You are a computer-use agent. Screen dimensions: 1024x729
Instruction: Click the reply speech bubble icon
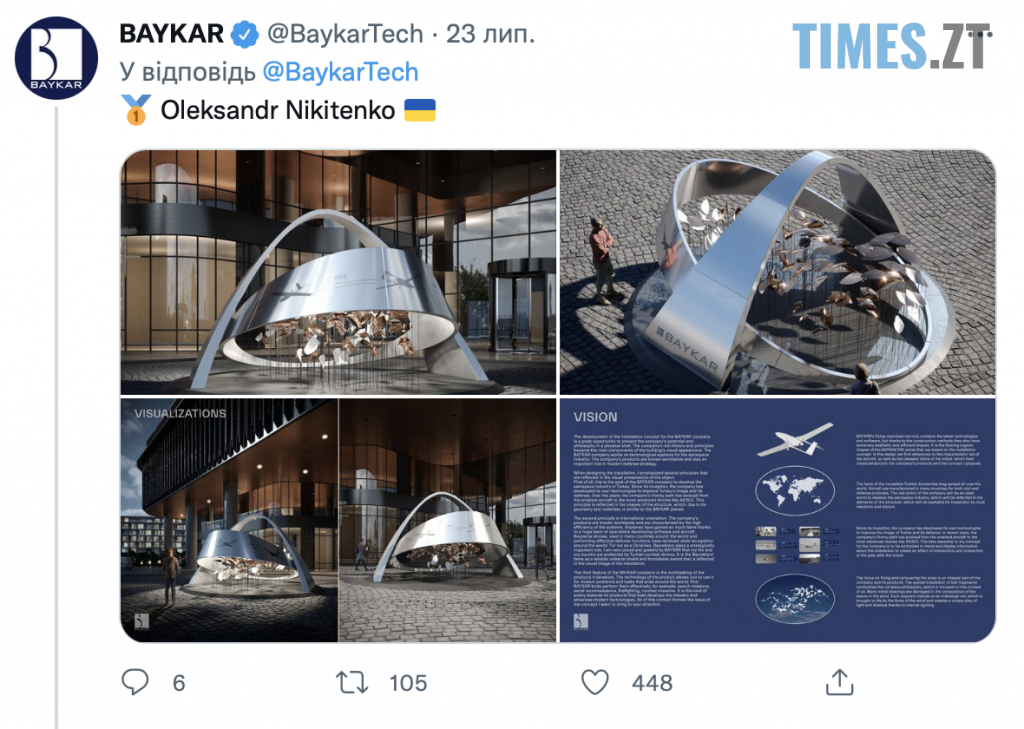pos(135,682)
